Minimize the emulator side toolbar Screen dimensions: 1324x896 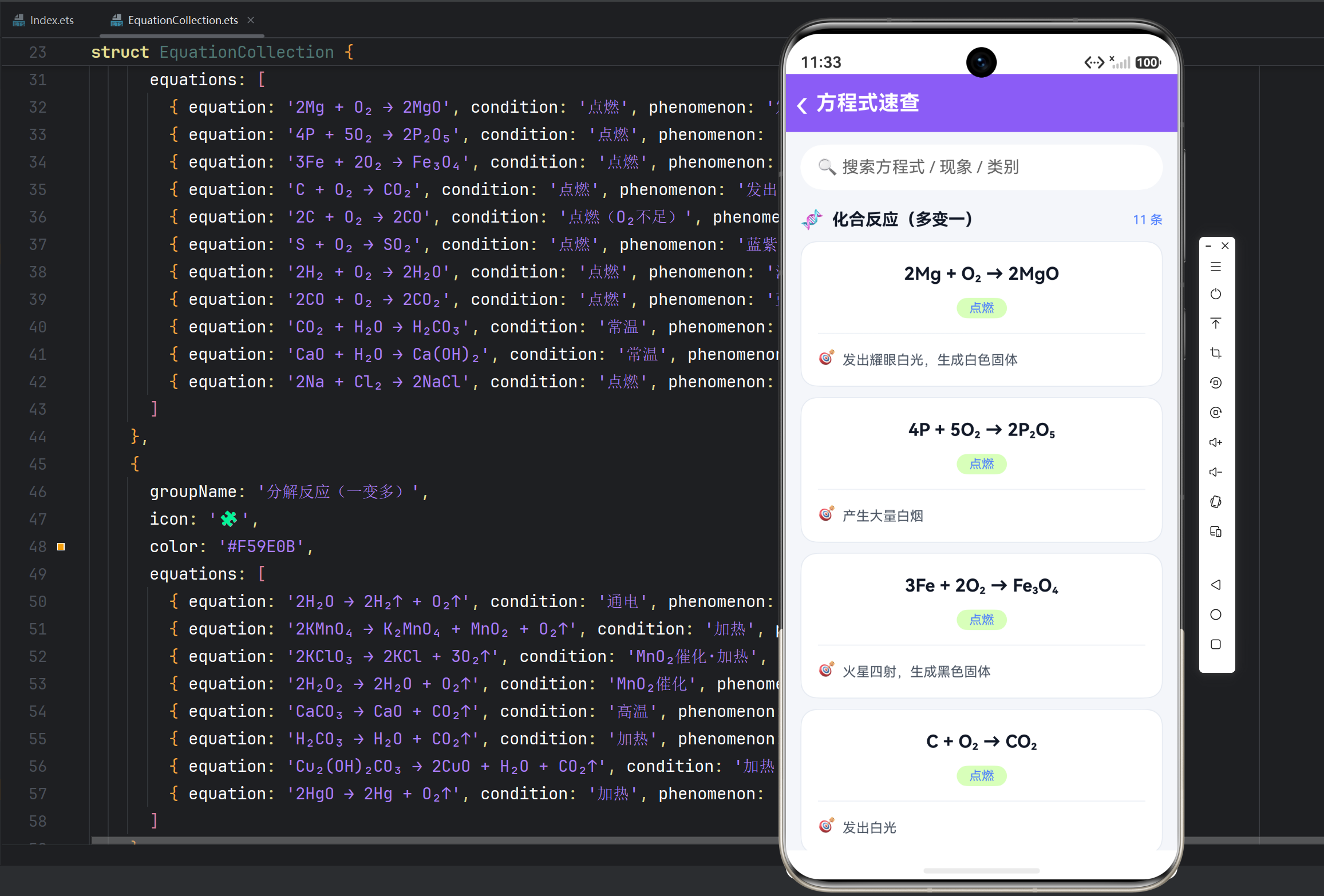[x=1208, y=246]
